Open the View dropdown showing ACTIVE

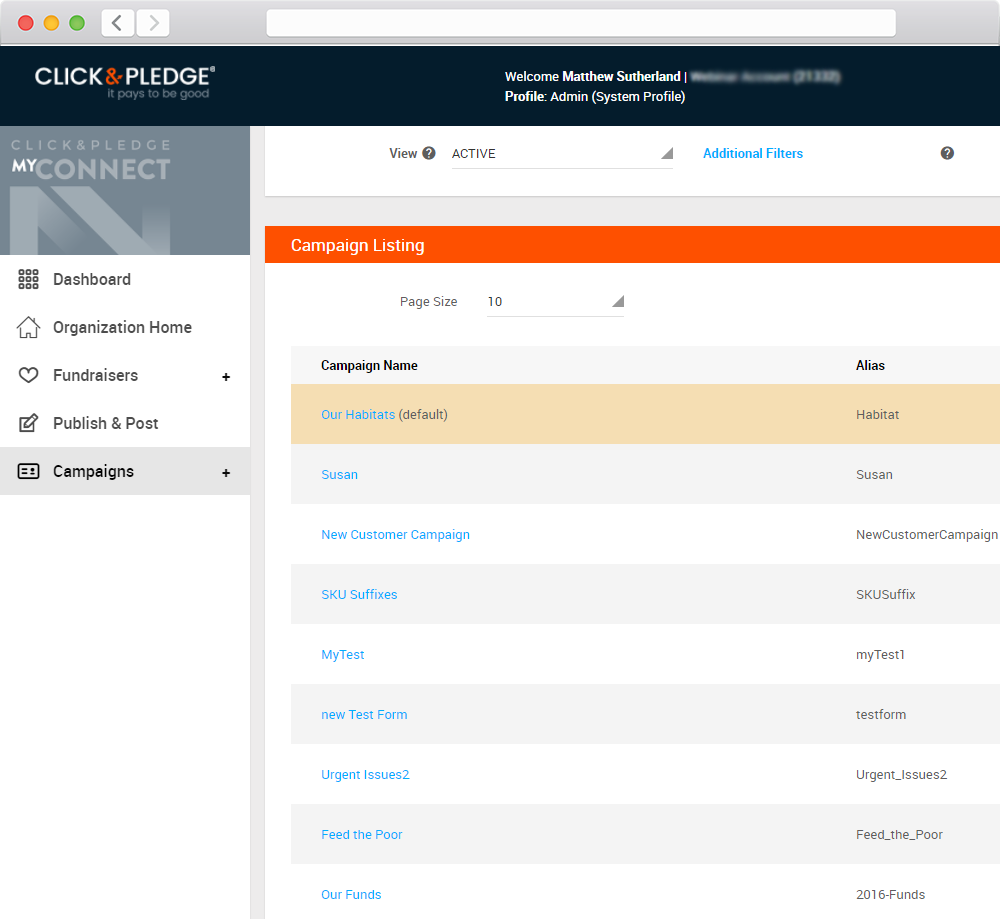pos(560,153)
